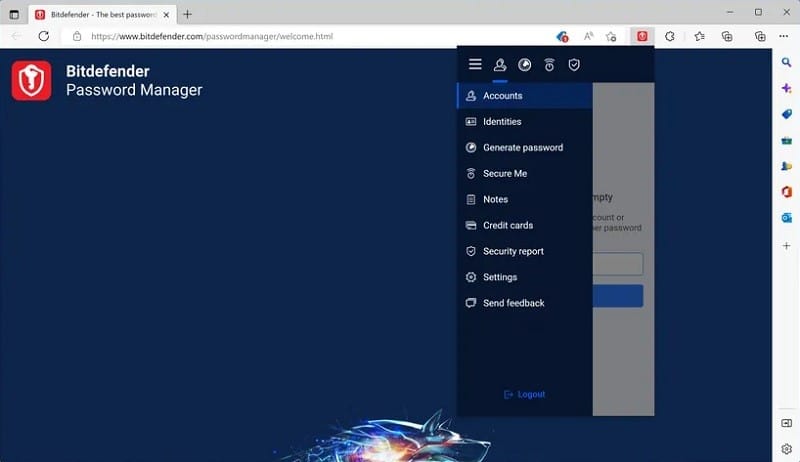This screenshot has width=800, height=462.
Task: Open a new browser tab
Action: tap(187, 14)
